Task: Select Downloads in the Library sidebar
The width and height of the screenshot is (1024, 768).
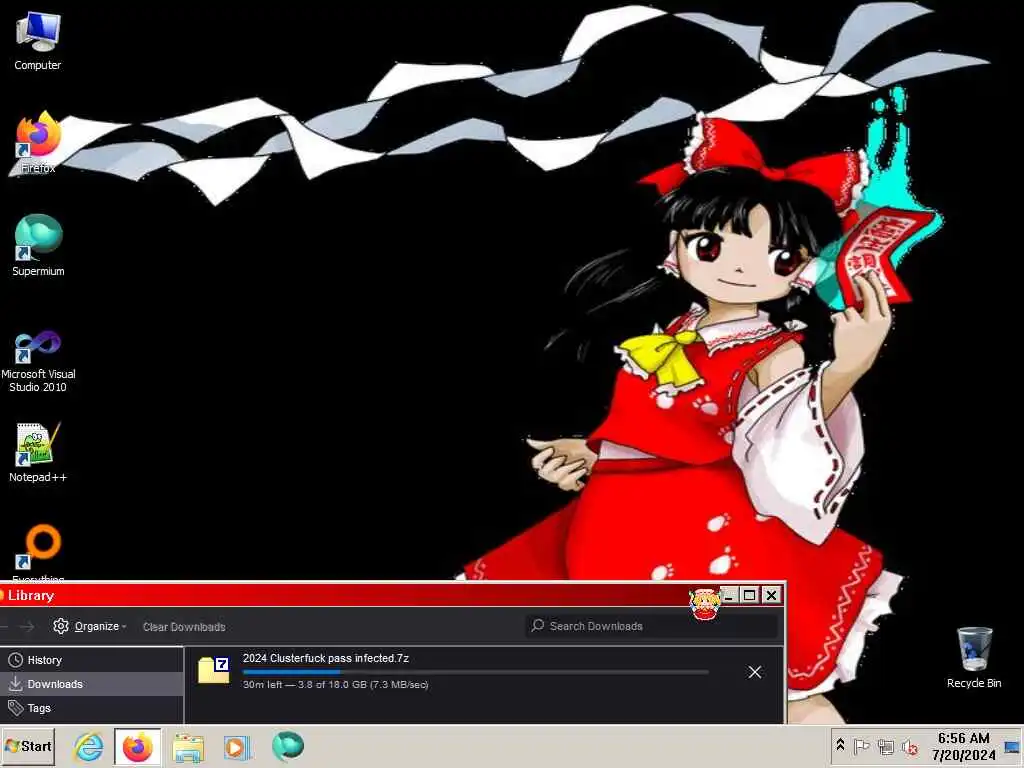Action: point(91,684)
